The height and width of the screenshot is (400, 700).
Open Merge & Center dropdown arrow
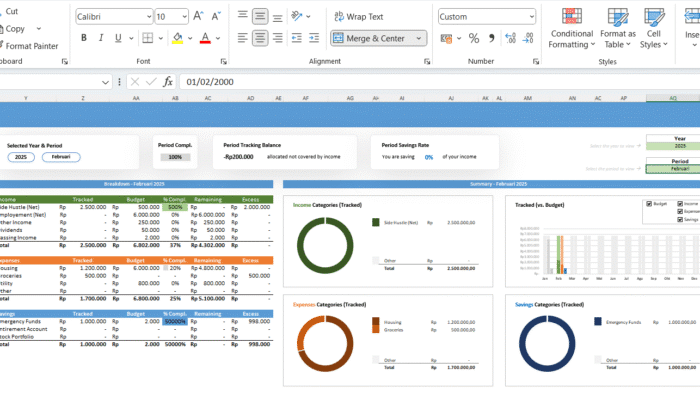(419, 38)
